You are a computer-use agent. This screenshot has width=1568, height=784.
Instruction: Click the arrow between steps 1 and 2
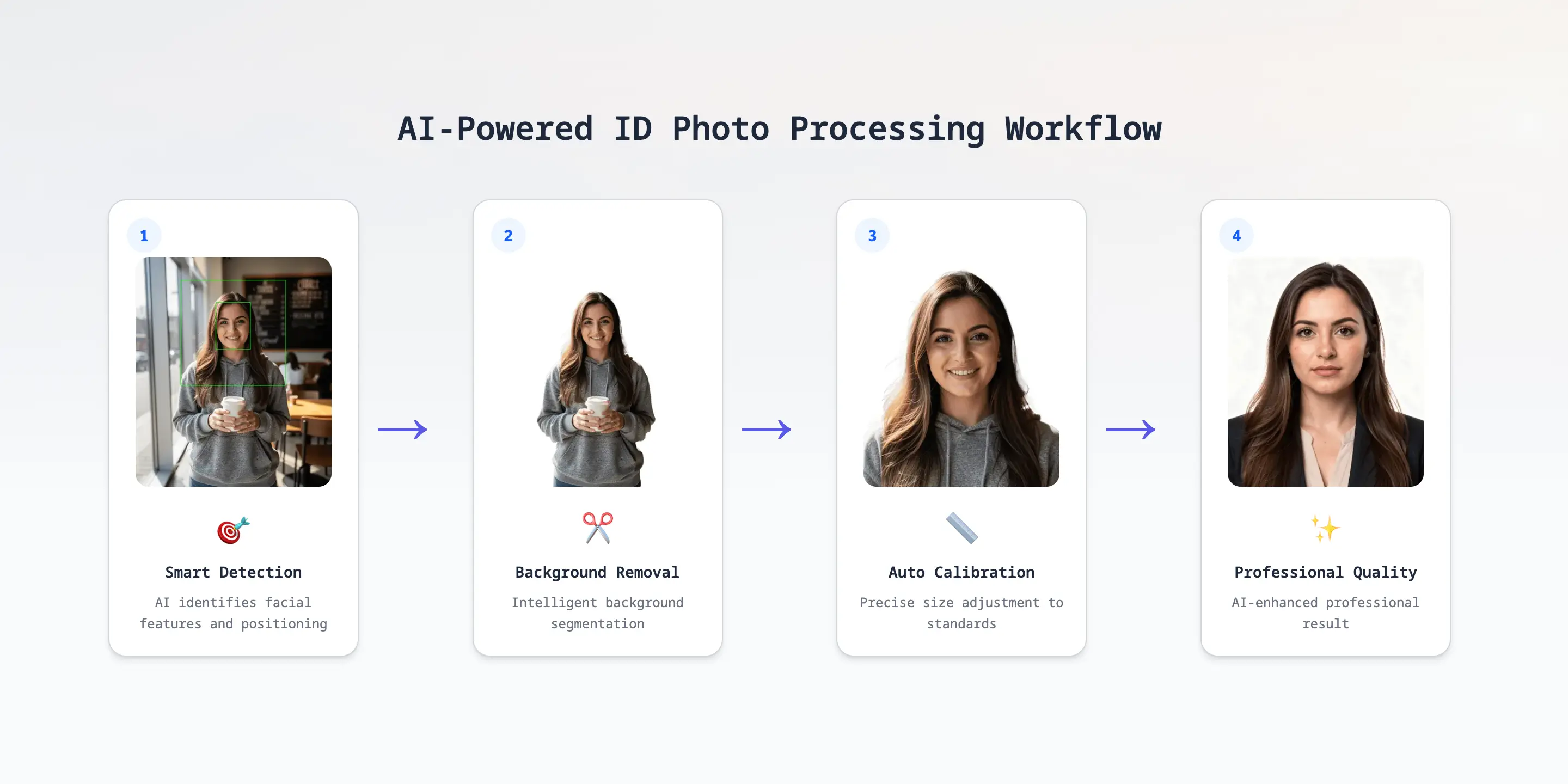[x=402, y=430]
